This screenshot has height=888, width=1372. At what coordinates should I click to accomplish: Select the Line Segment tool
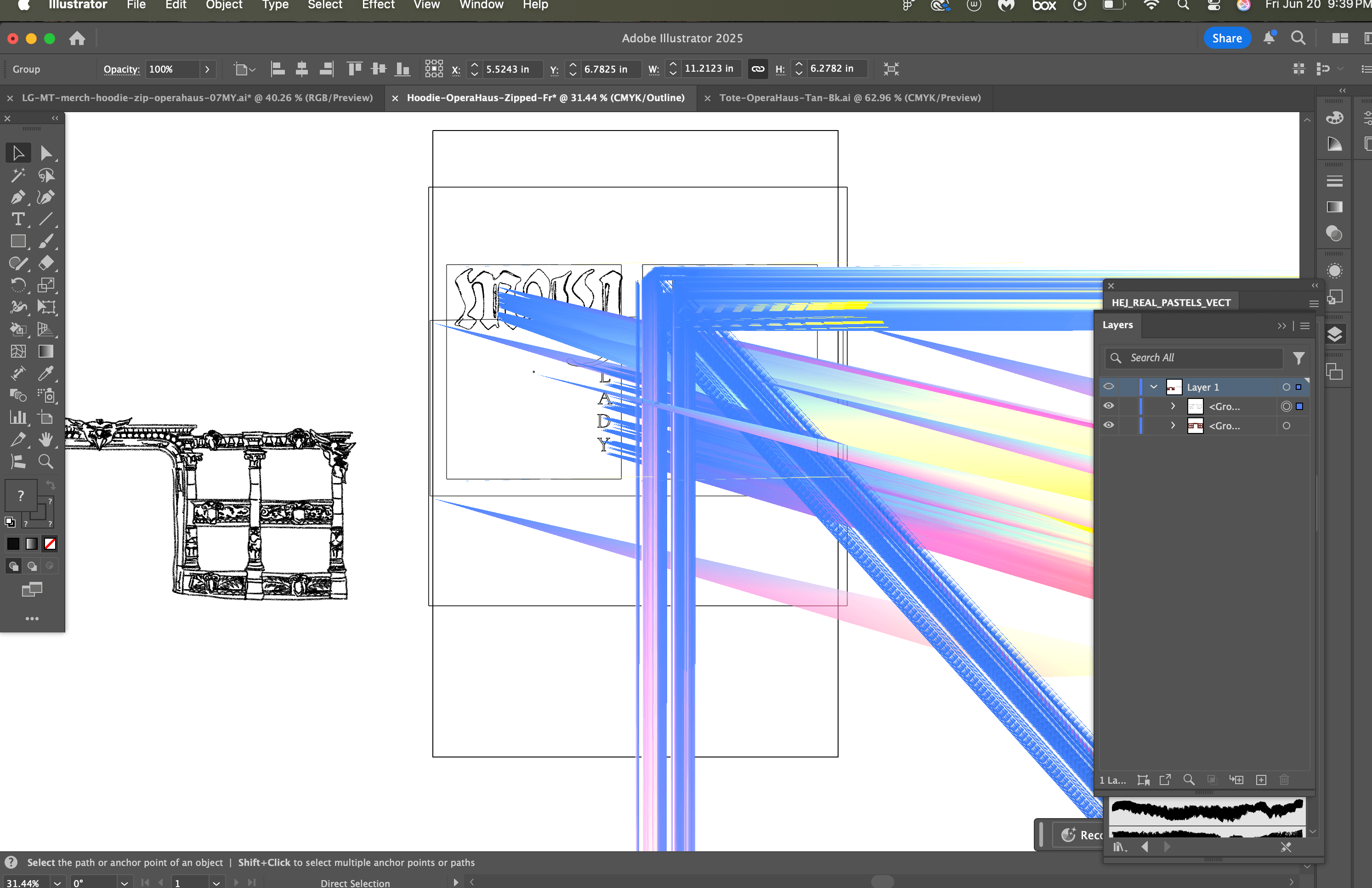[46, 219]
